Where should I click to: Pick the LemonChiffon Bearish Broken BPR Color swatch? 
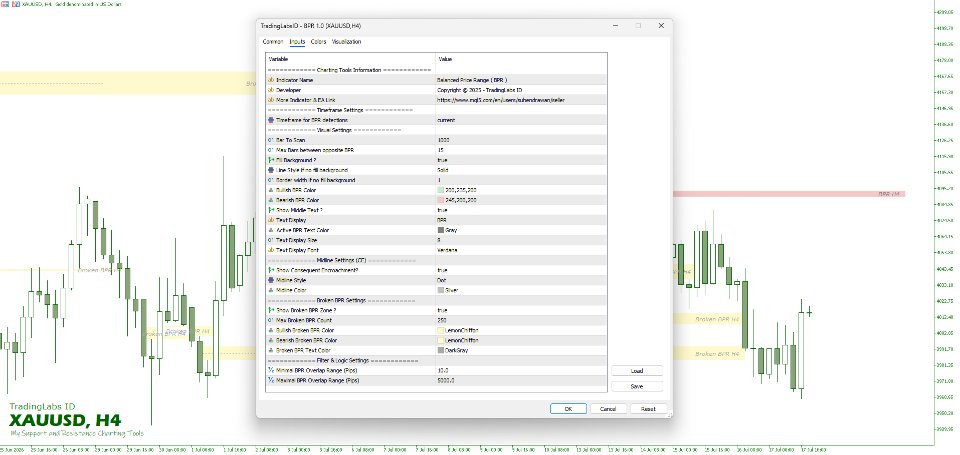click(441, 340)
